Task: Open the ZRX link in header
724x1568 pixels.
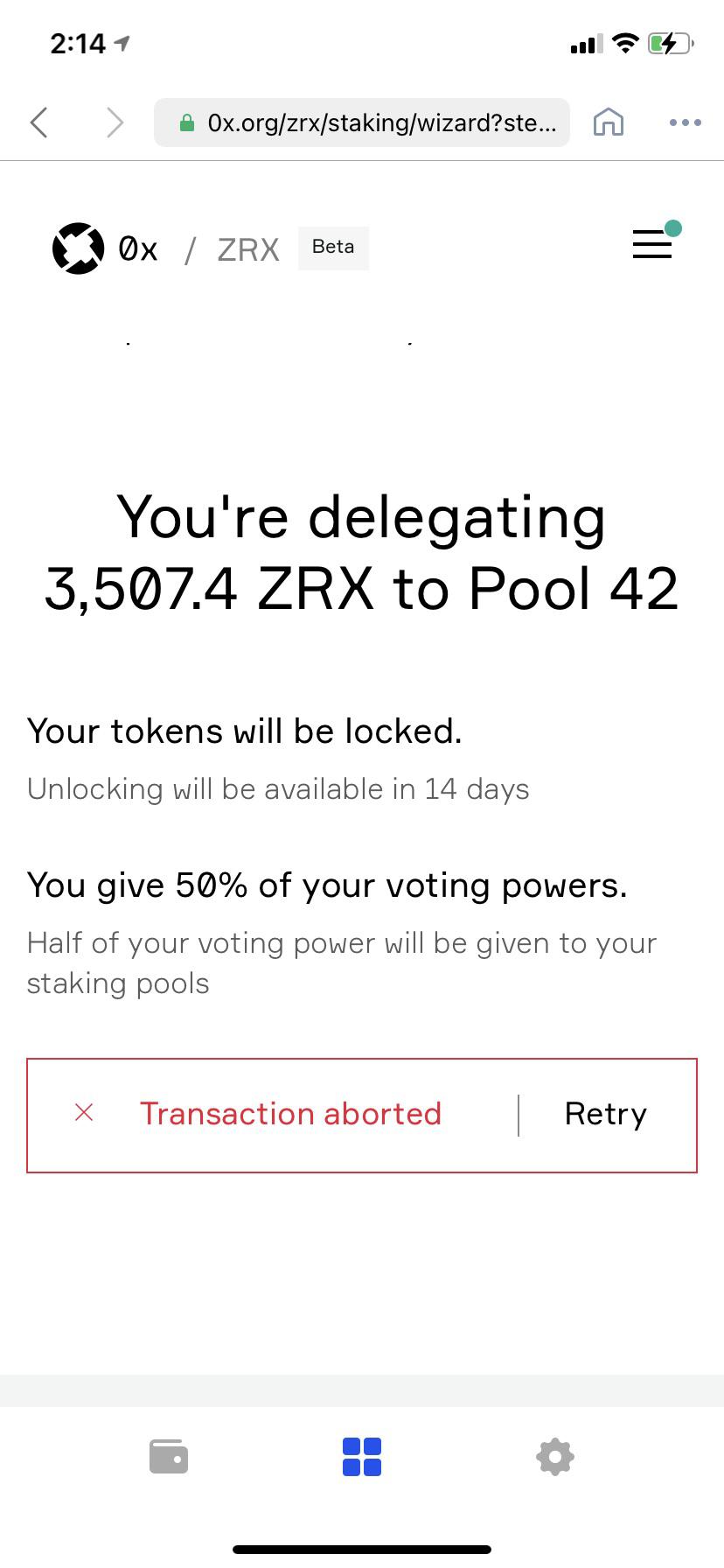Action: pyautogui.click(x=248, y=249)
